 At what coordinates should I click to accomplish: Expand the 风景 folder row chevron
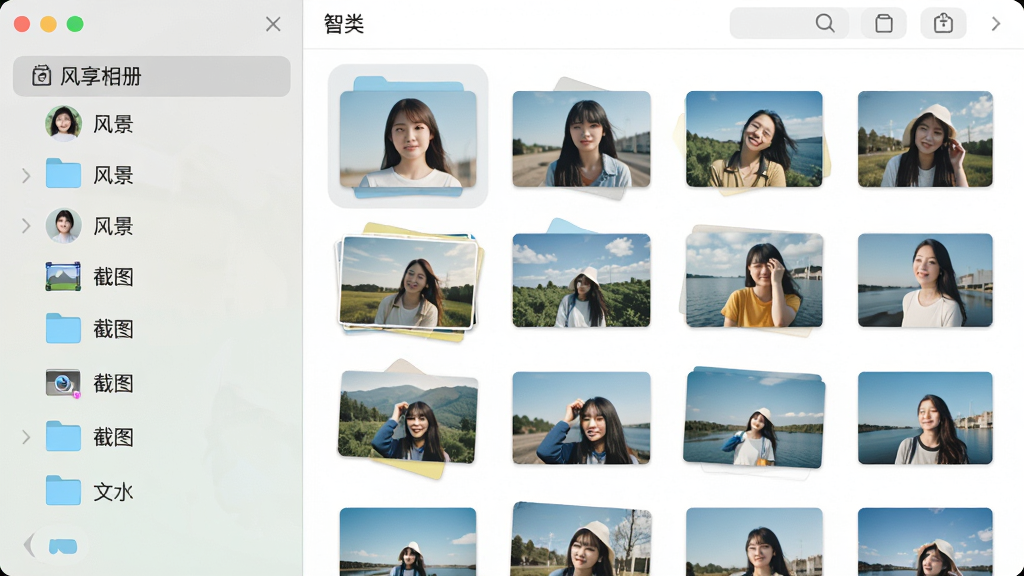[25, 175]
